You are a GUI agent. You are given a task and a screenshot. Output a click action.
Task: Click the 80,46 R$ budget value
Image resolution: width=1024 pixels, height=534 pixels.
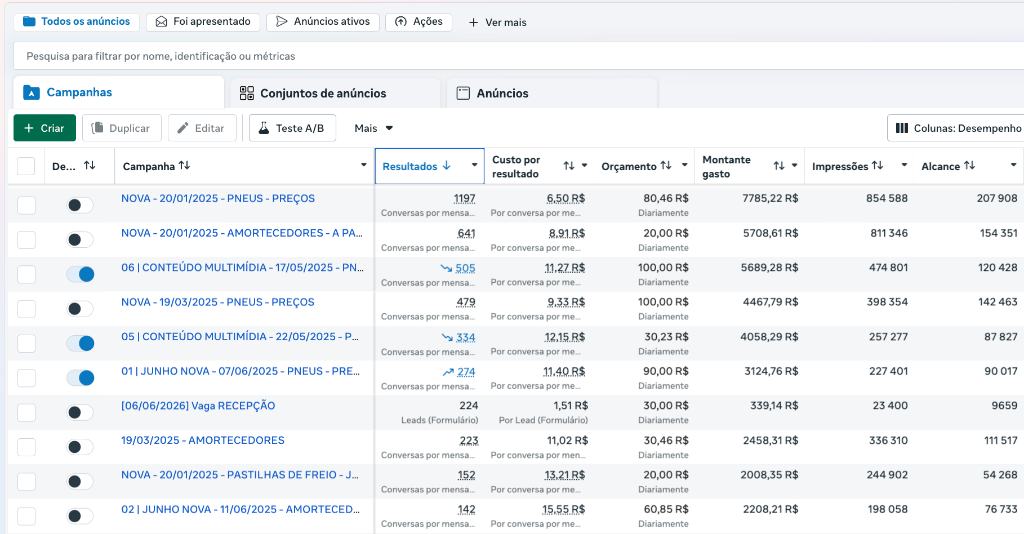pyautogui.click(x=665, y=198)
